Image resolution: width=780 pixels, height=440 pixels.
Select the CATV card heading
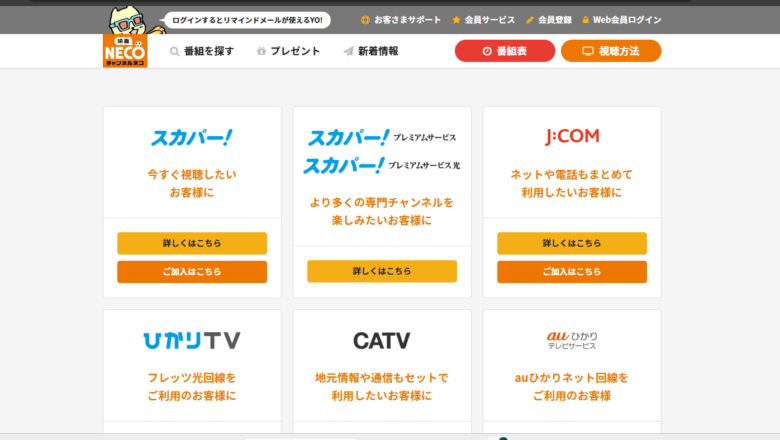pyautogui.click(x=381, y=341)
